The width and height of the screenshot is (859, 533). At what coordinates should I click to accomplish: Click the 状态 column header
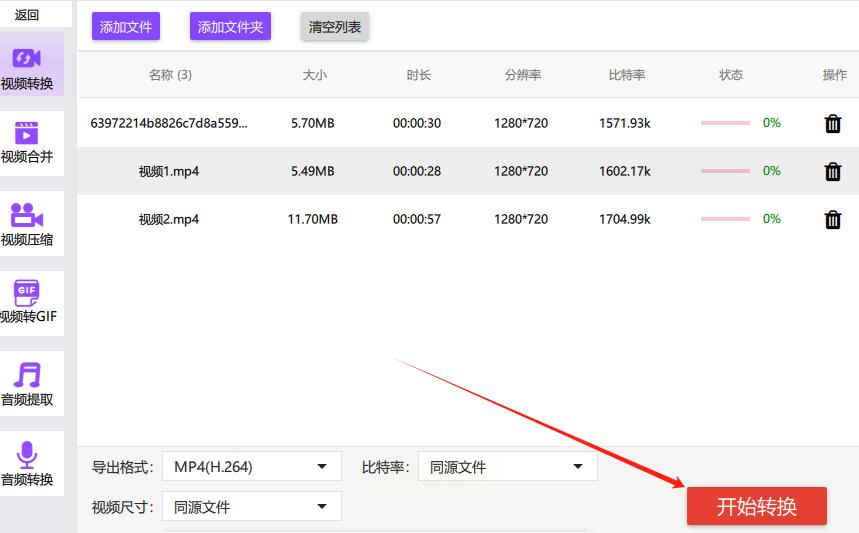click(x=731, y=75)
